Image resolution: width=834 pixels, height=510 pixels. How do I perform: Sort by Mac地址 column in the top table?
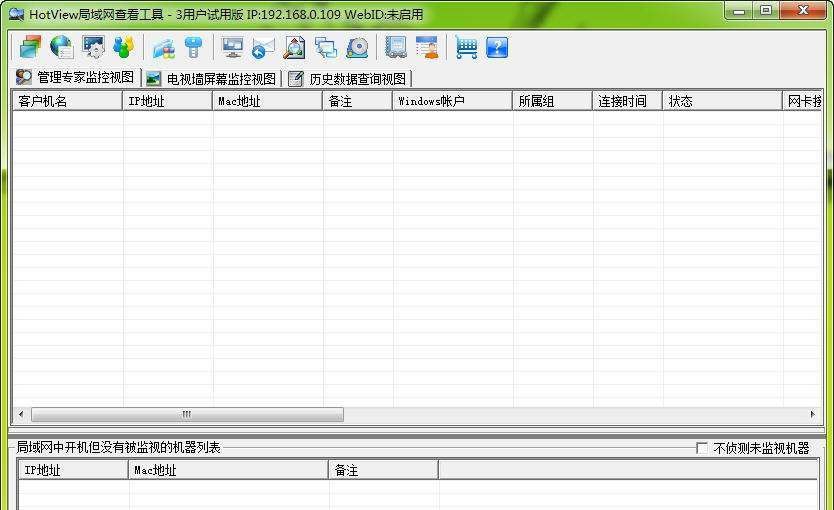pos(267,101)
